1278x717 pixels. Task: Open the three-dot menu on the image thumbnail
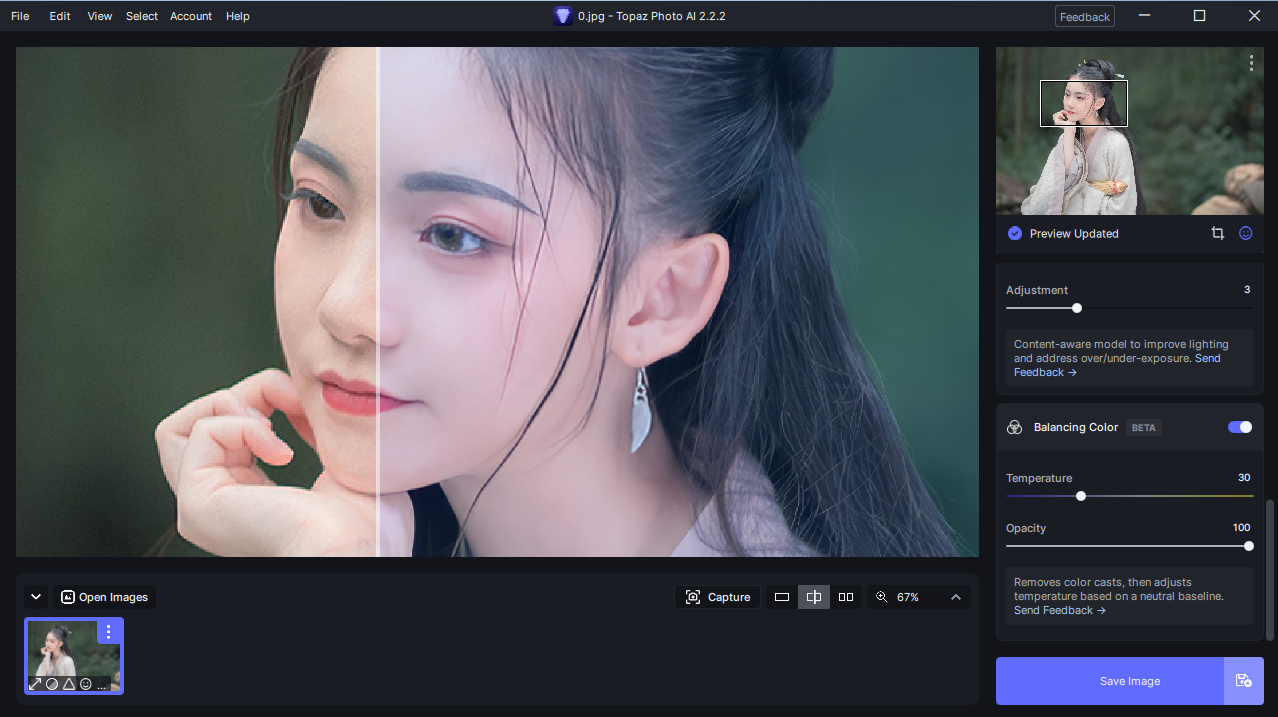tap(108, 631)
